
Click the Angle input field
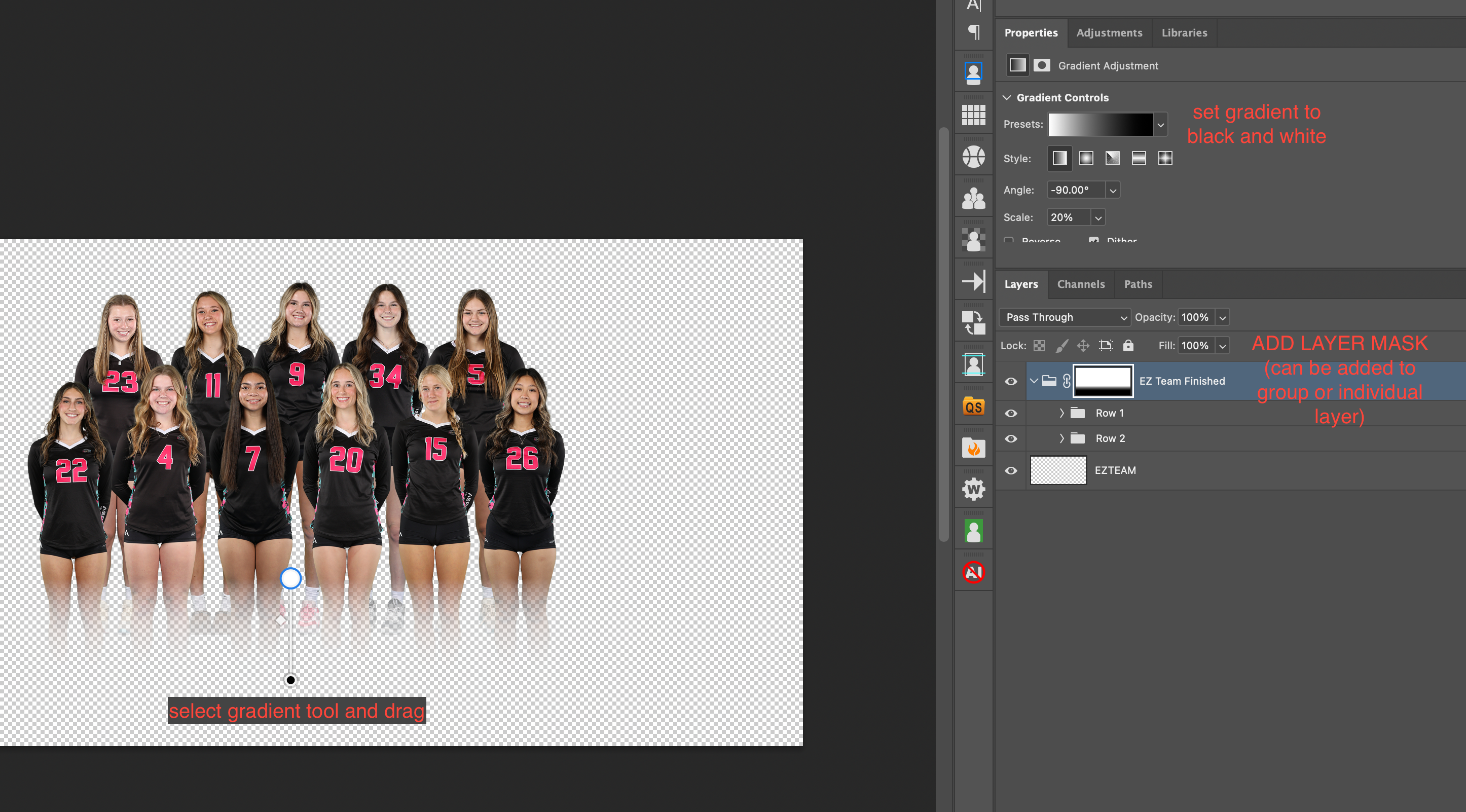1076,190
